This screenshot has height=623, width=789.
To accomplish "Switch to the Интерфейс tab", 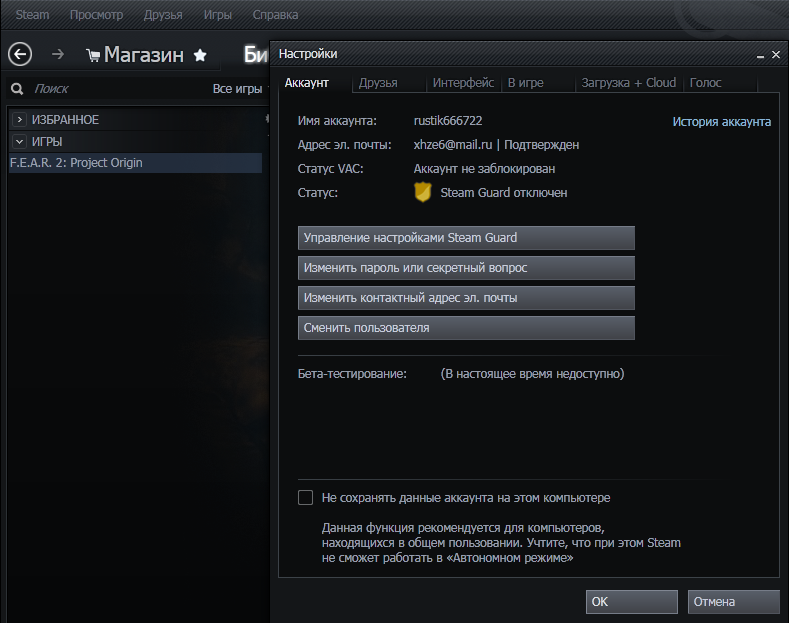I will click(463, 83).
